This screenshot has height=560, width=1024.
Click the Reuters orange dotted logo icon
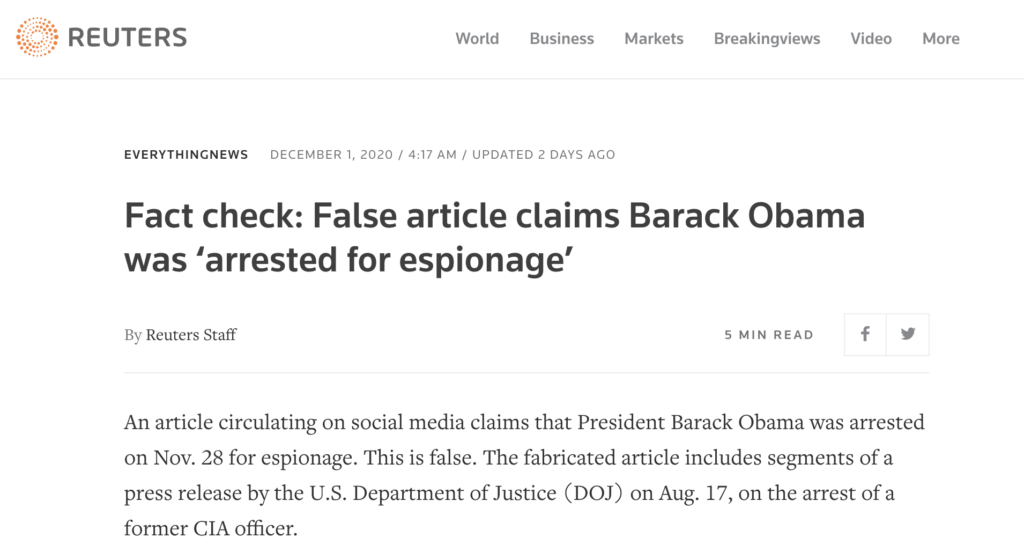click(37, 38)
